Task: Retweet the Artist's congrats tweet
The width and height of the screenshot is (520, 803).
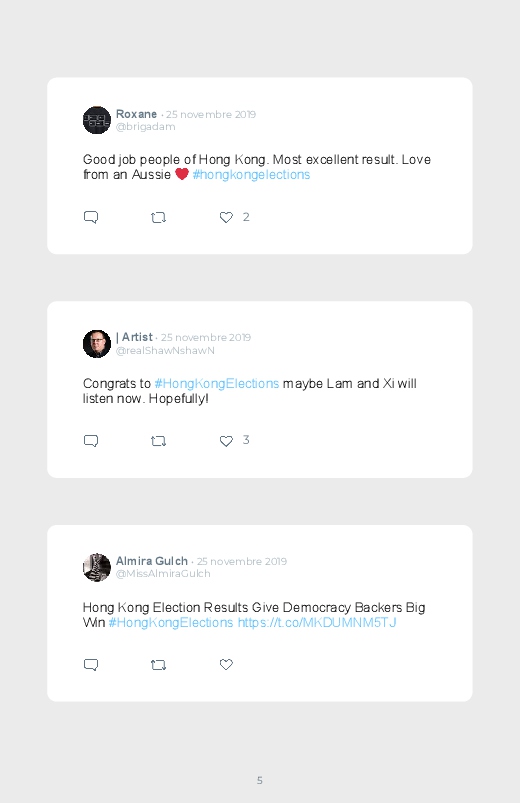Action: point(158,441)
